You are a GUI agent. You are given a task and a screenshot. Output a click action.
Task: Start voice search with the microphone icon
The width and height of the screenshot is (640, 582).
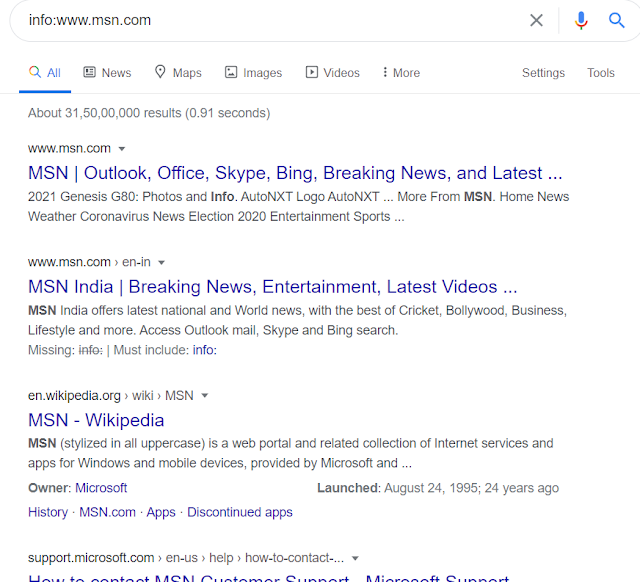[x=581, y=20]
